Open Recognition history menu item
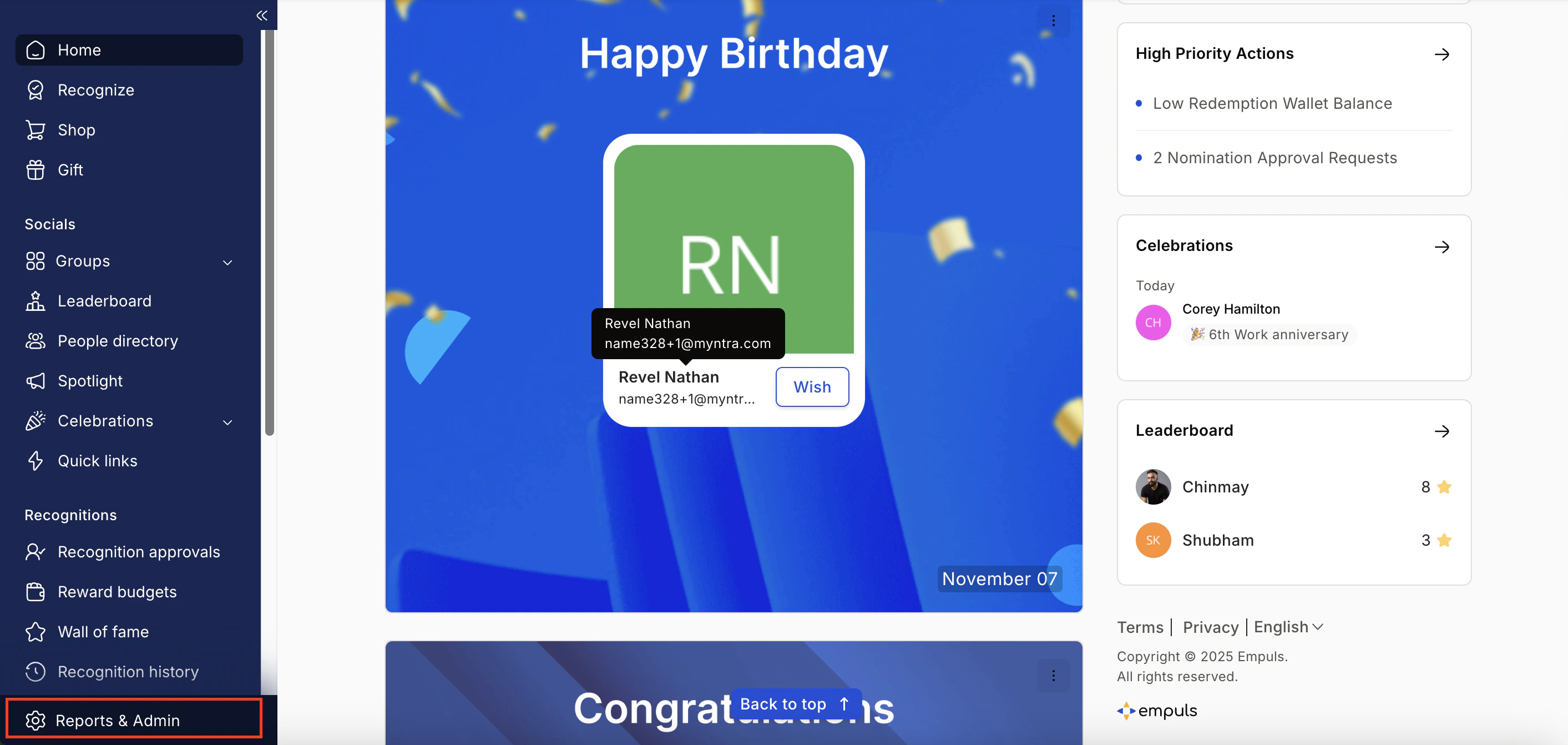 point(129,671)
